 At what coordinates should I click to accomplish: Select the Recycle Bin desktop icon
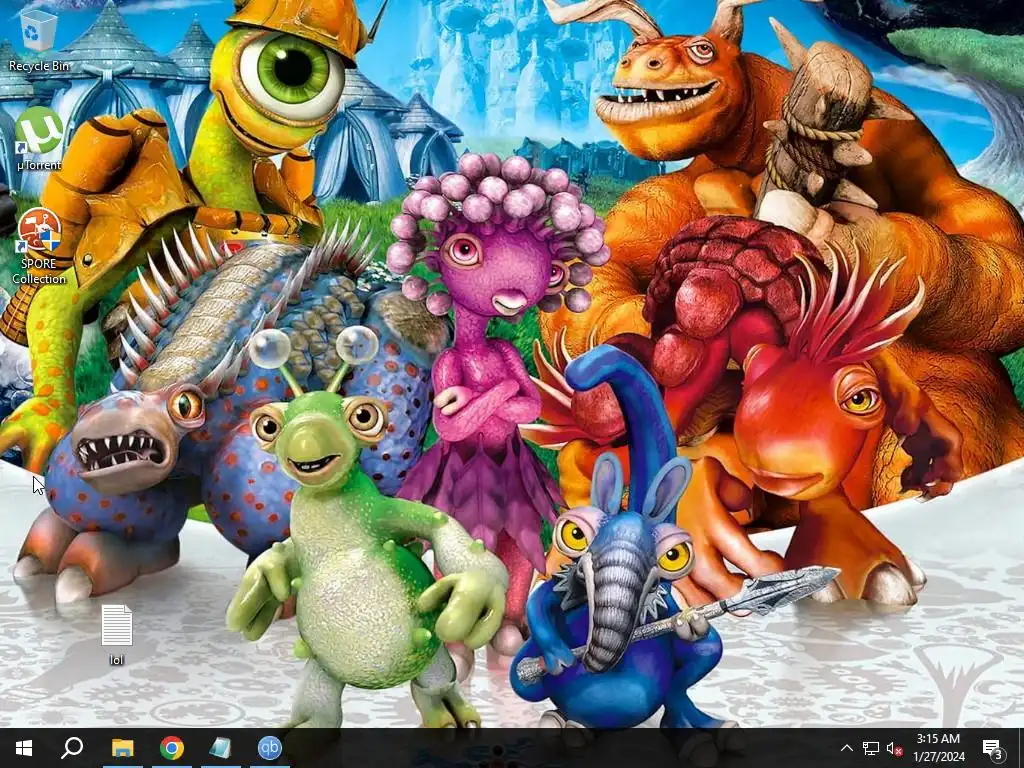39,39
